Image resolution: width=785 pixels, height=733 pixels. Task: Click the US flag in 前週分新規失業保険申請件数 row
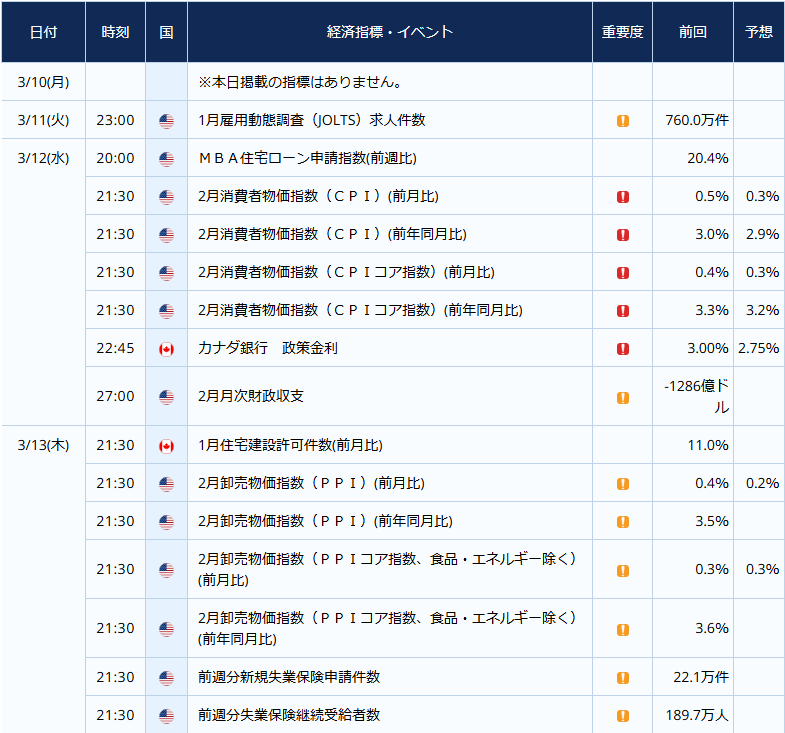pyautogui.click(x=166, y=678)
